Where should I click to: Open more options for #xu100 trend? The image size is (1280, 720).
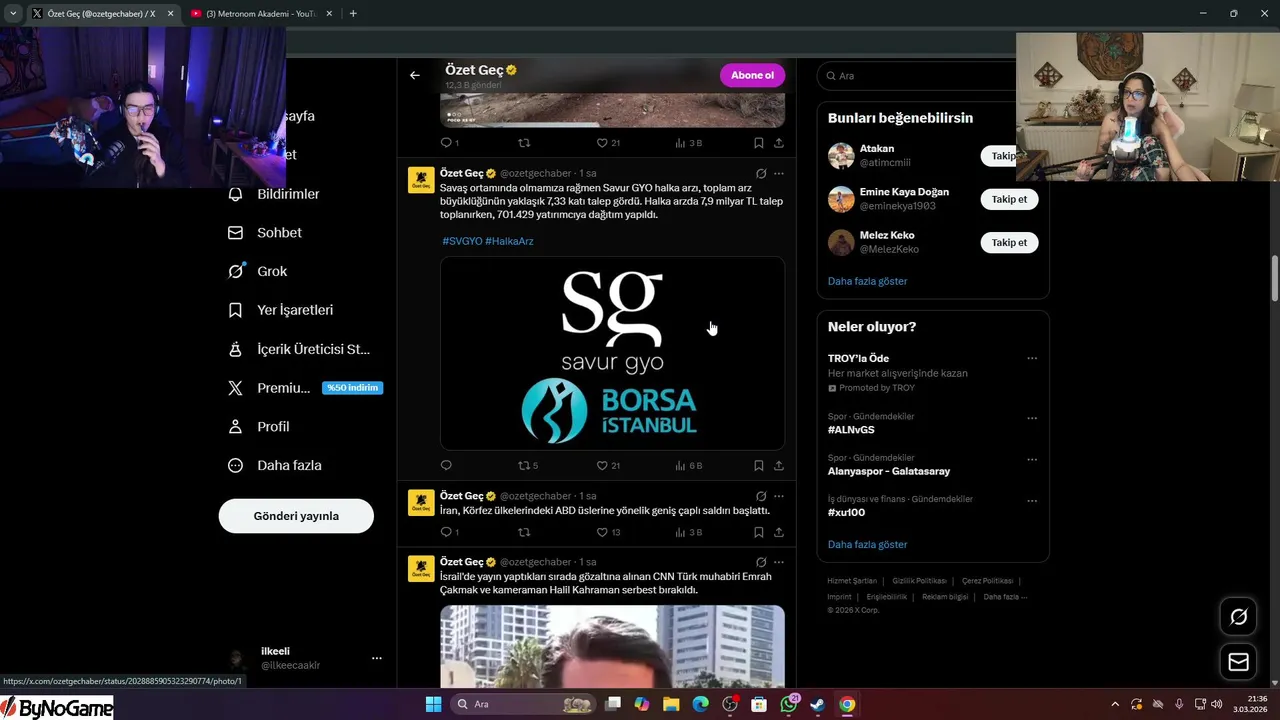(1032, 501)
